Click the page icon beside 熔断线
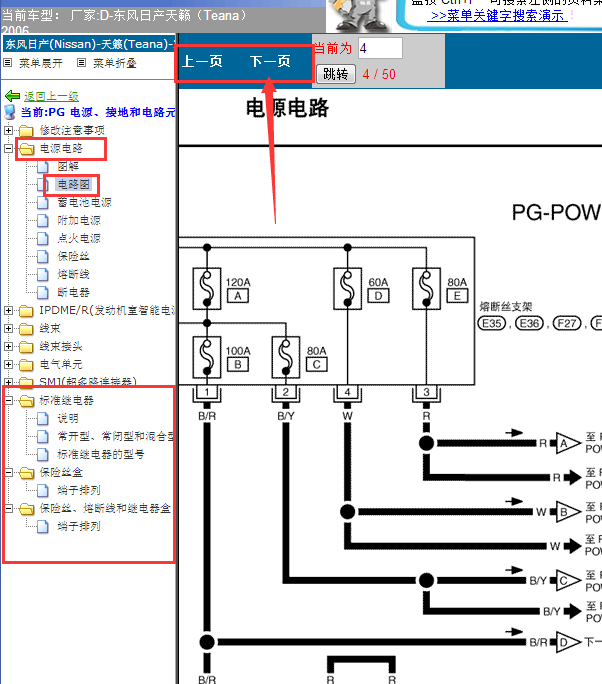602x684 pixels. point(43,275)
